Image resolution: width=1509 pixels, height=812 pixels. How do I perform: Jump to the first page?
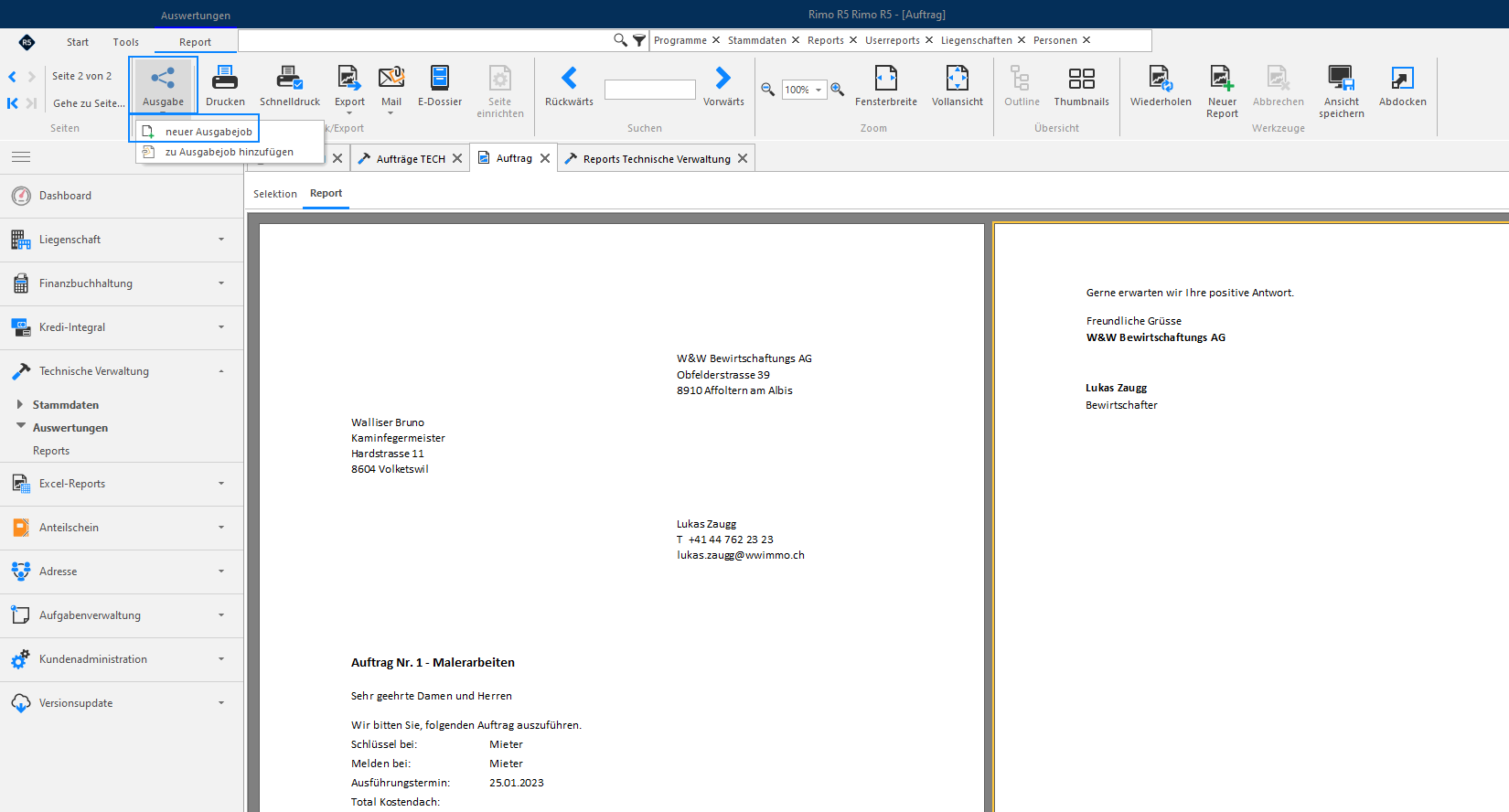[x=13, y=103]
